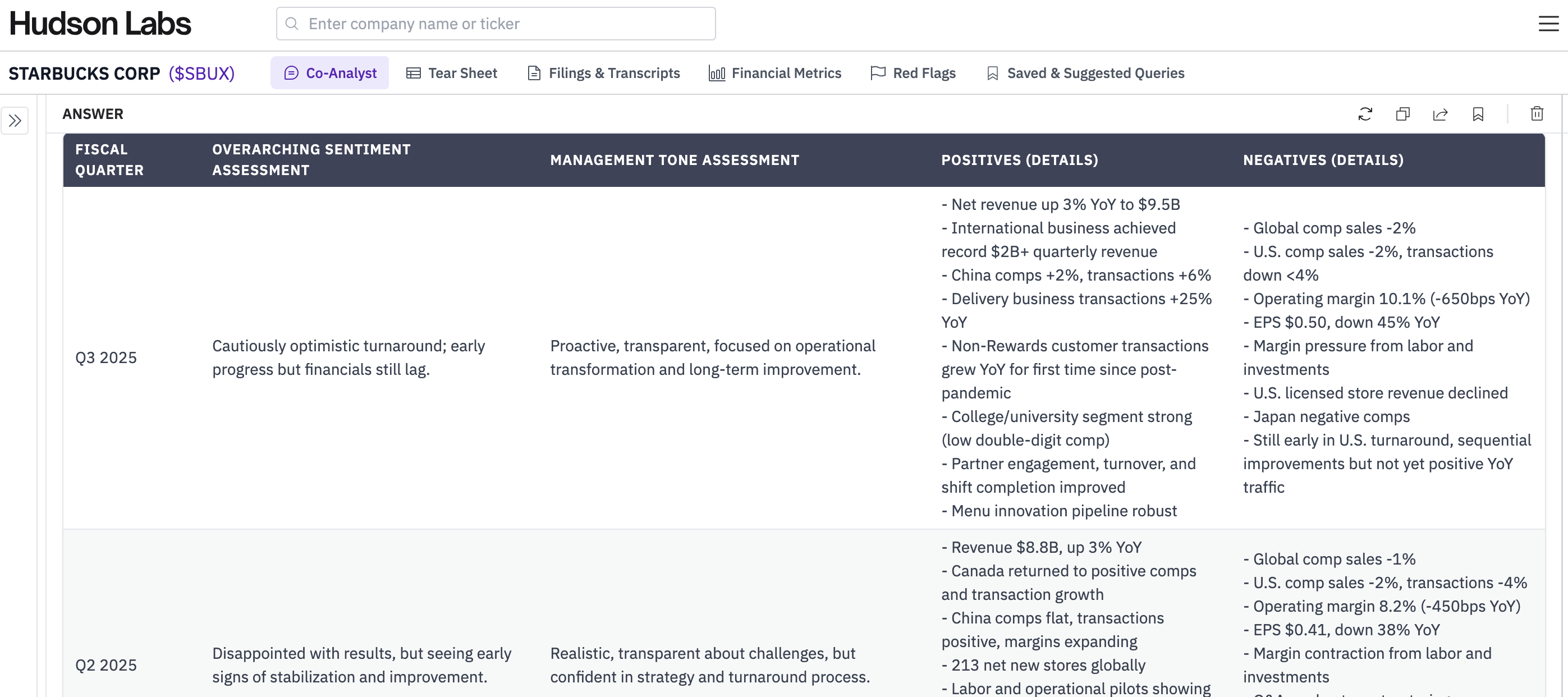Copy the answer with the duplicate icon
The image size is (1568, 697).
point(1402,114)
